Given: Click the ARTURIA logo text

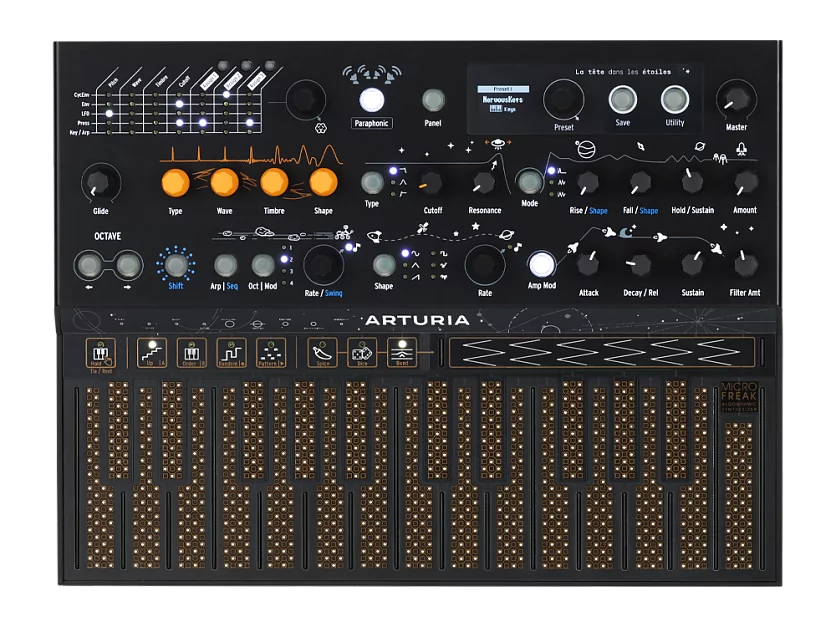Looking at the screenshot, I should pos(417,320).
